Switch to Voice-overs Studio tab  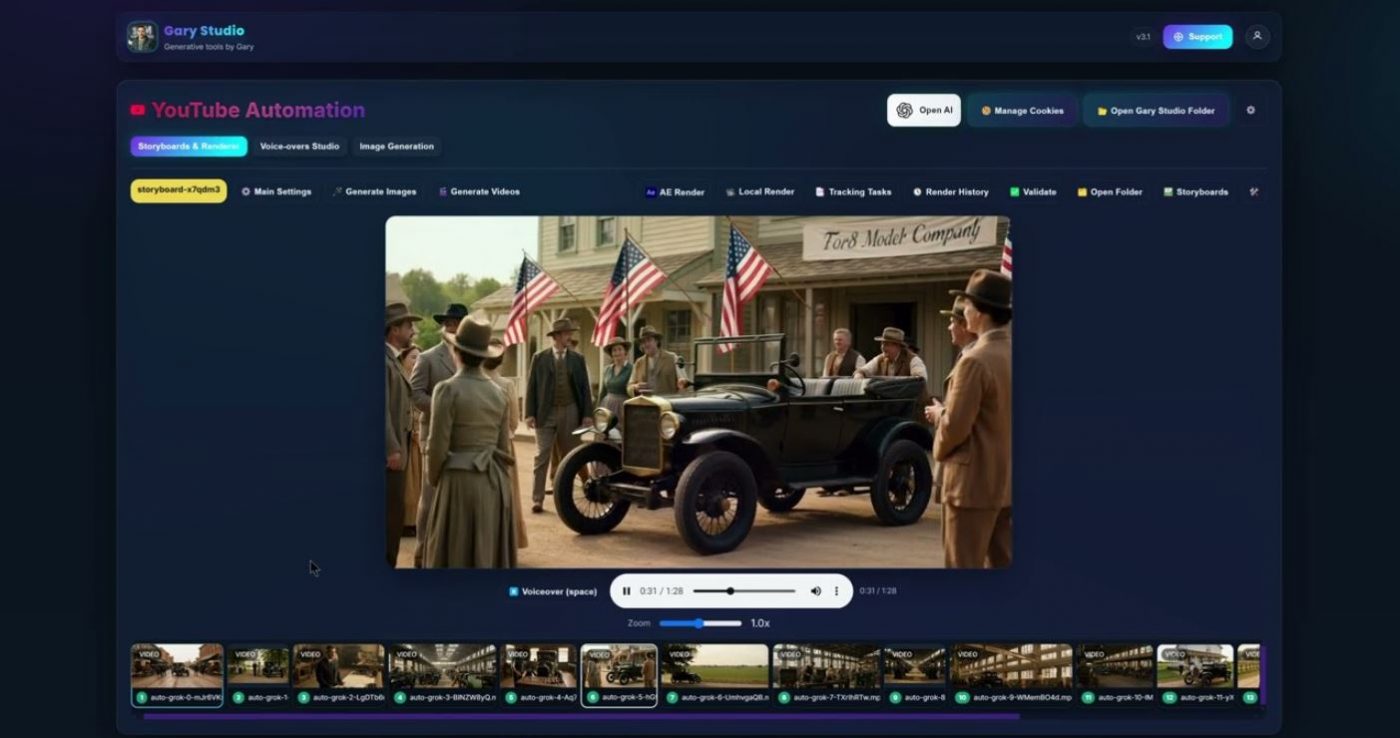299,146
